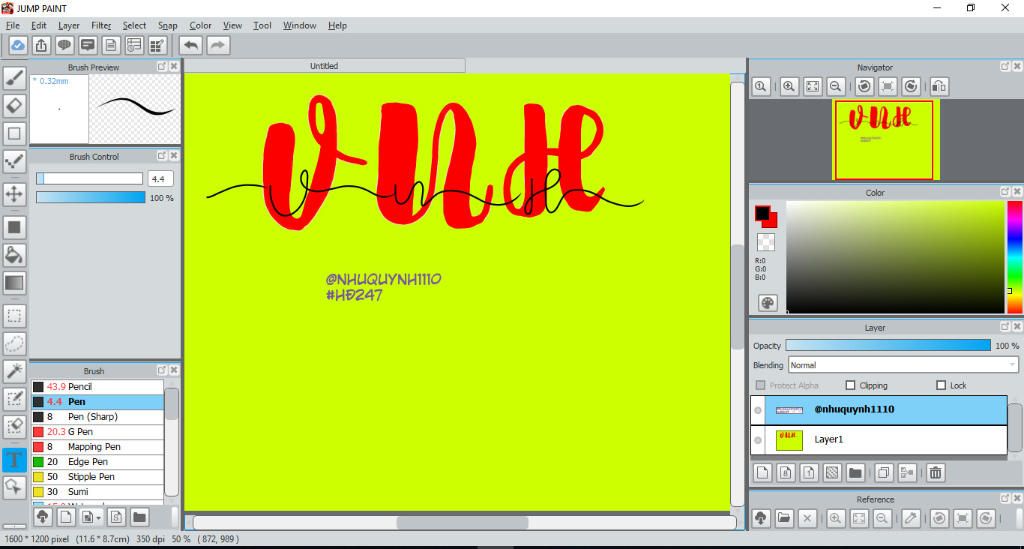The width and height of the screenshot is (1024, 549).
Task: Adjust the Layer Opacity slider
Action: tap(888, 345)
